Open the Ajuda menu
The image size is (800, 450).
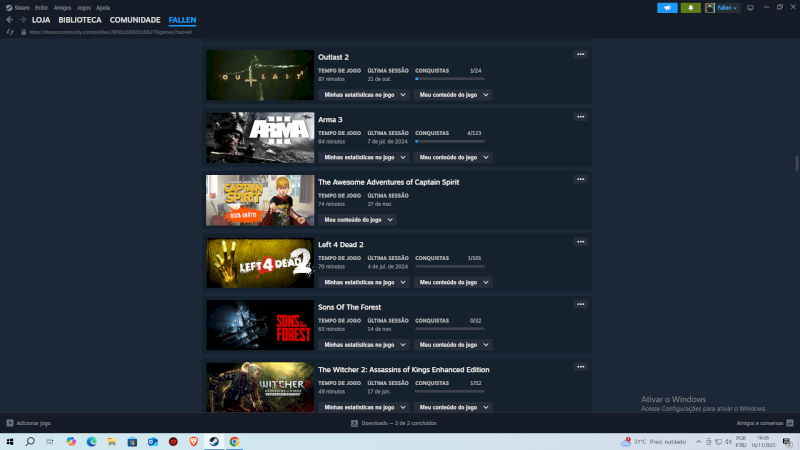click(103, 8)
